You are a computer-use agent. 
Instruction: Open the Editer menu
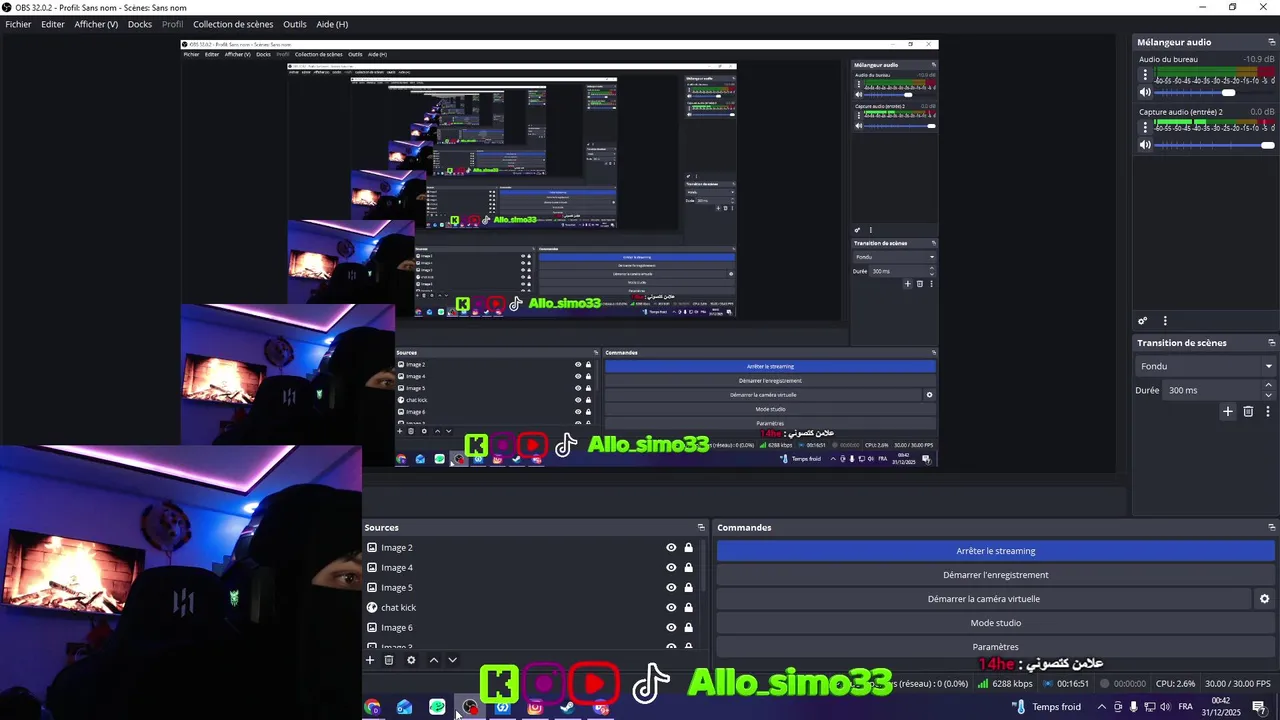click(53, 24)
